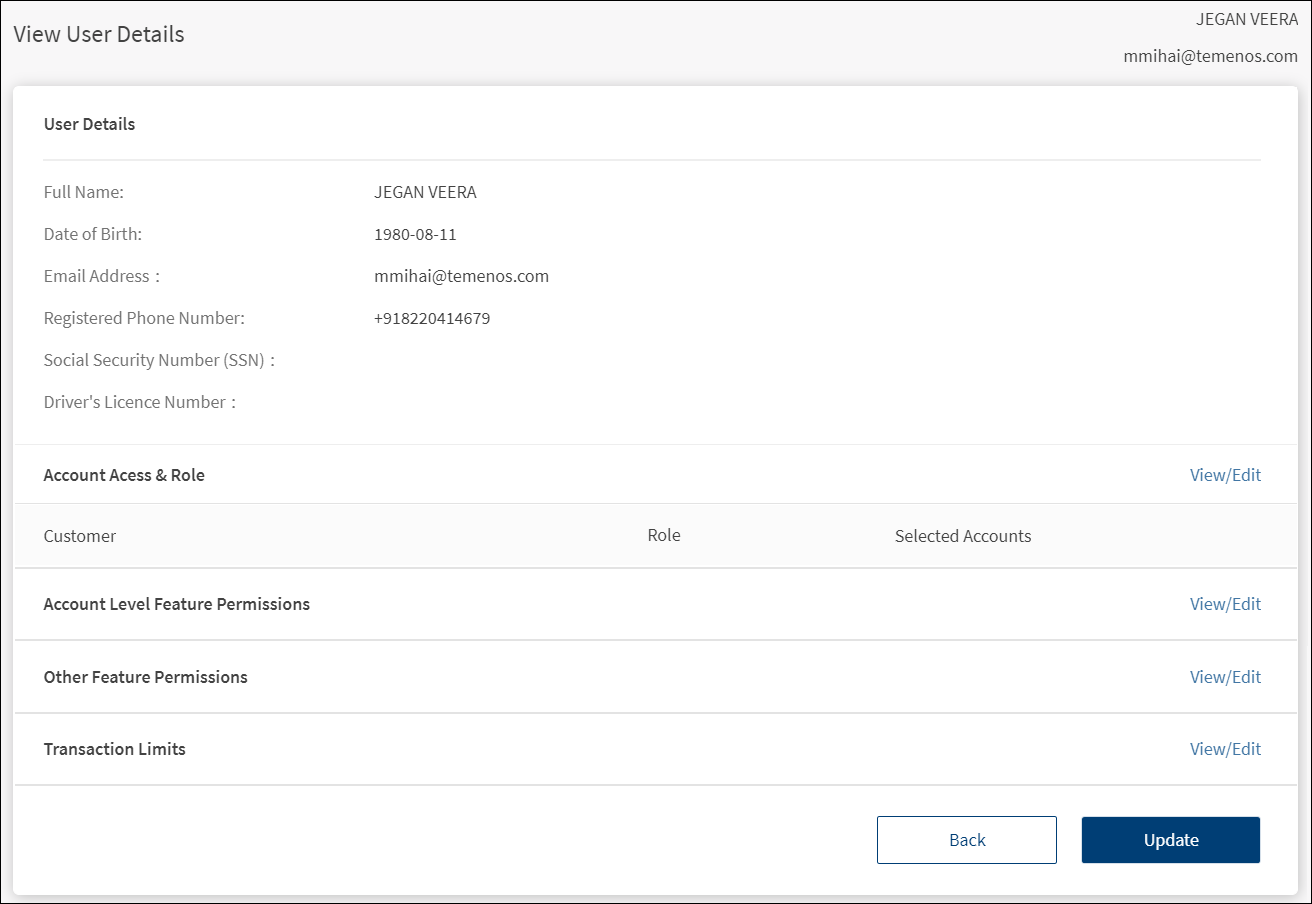The image size is (1312, 904).
Task: Open View/Edit for Account Acess & Role
Action: pos(1225,475)
